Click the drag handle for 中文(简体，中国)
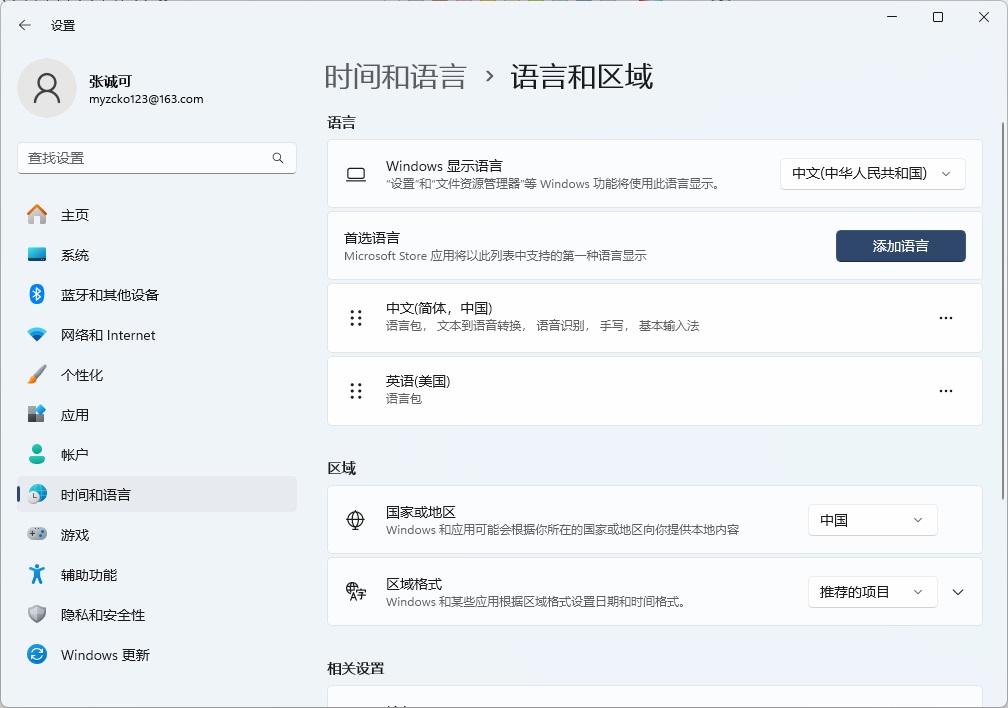 click(356, 318)
